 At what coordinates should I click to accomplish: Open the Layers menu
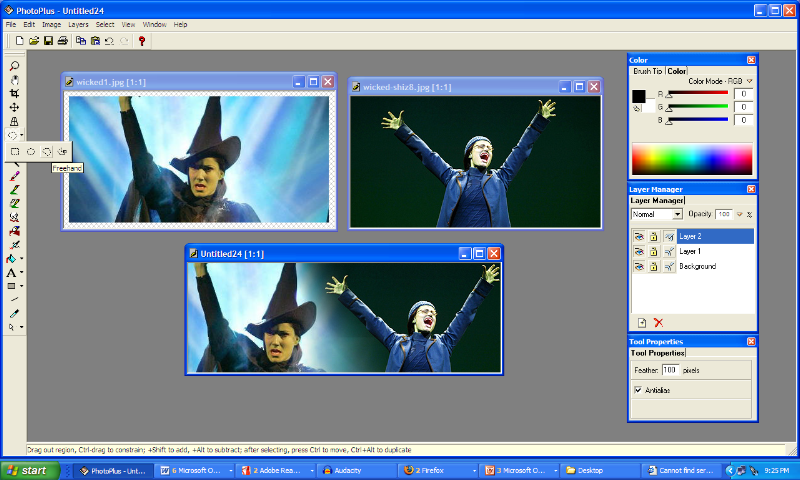point(78,24)
